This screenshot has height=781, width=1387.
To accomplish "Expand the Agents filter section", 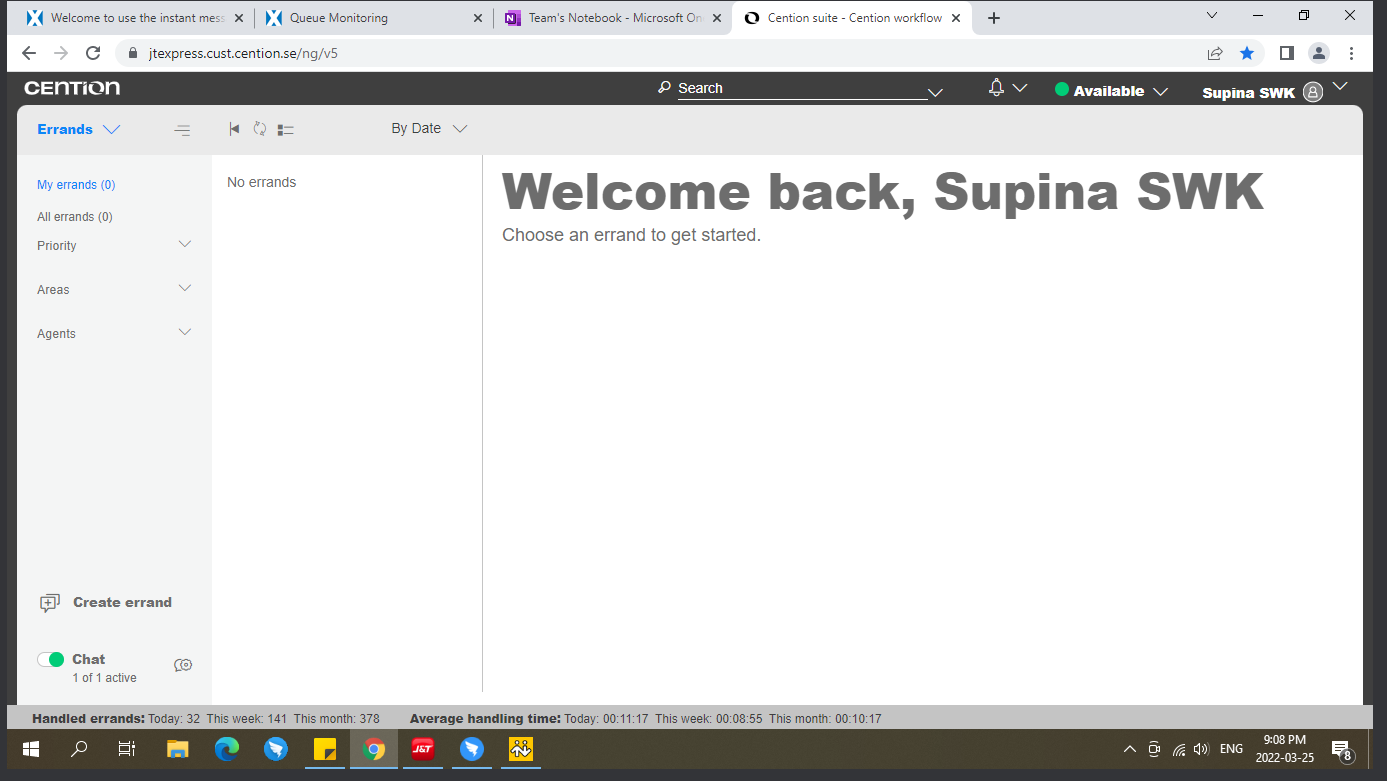I will coord(184,333).
